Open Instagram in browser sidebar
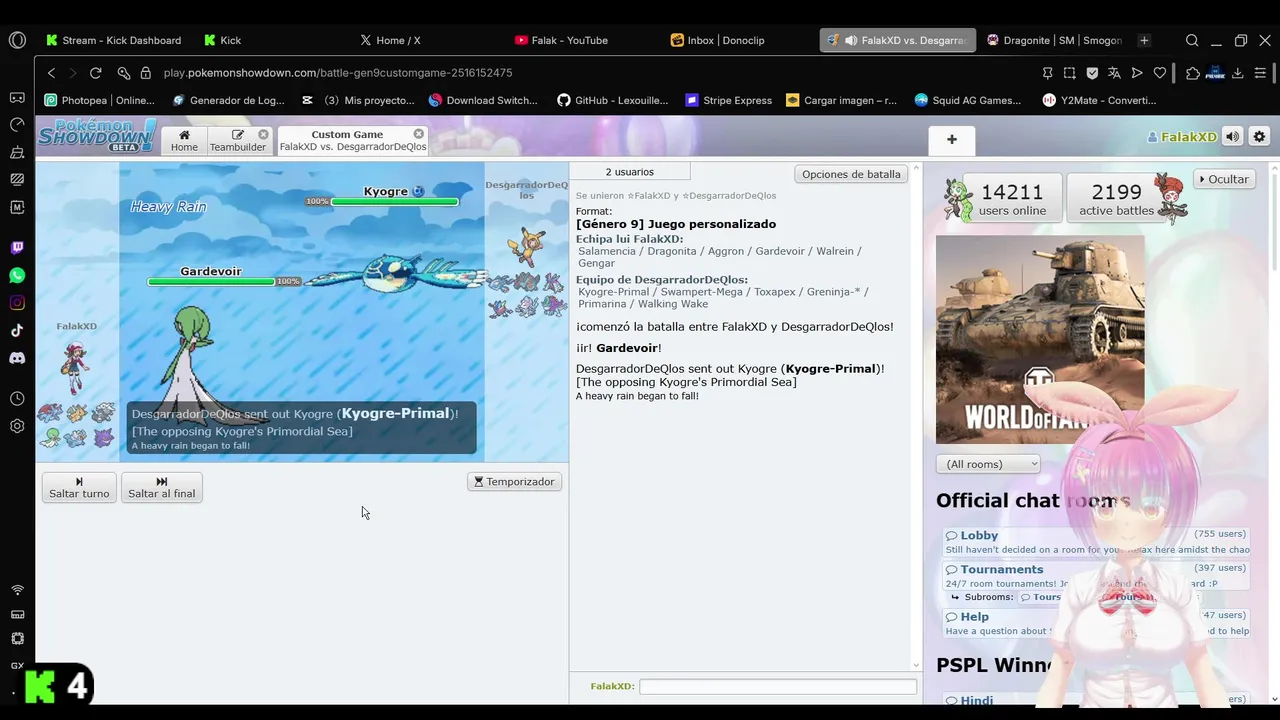The image size is (1280, 720). (x=17, y=303)
